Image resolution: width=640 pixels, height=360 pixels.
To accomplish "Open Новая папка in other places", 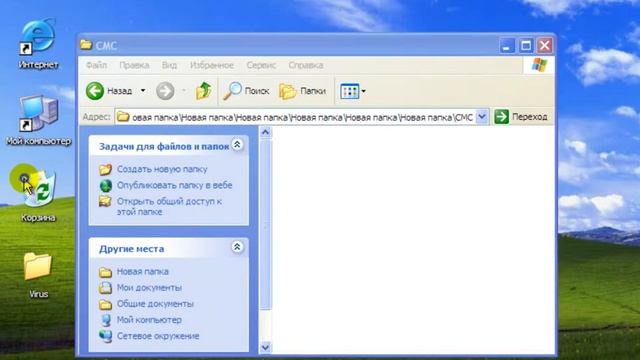I will pyautogui.click(x=142, y=271).
